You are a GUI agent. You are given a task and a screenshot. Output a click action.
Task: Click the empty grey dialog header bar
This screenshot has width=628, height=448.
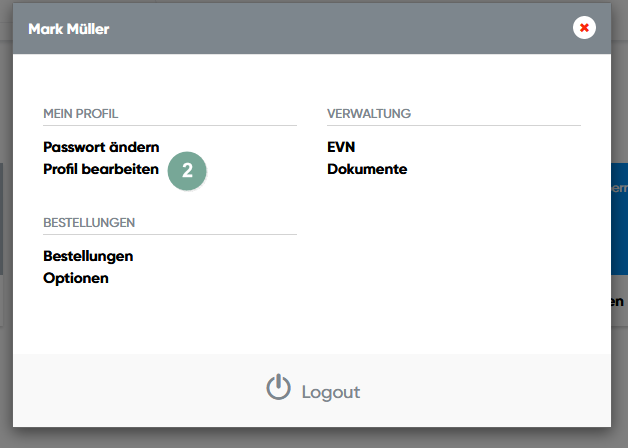(340, 29)
